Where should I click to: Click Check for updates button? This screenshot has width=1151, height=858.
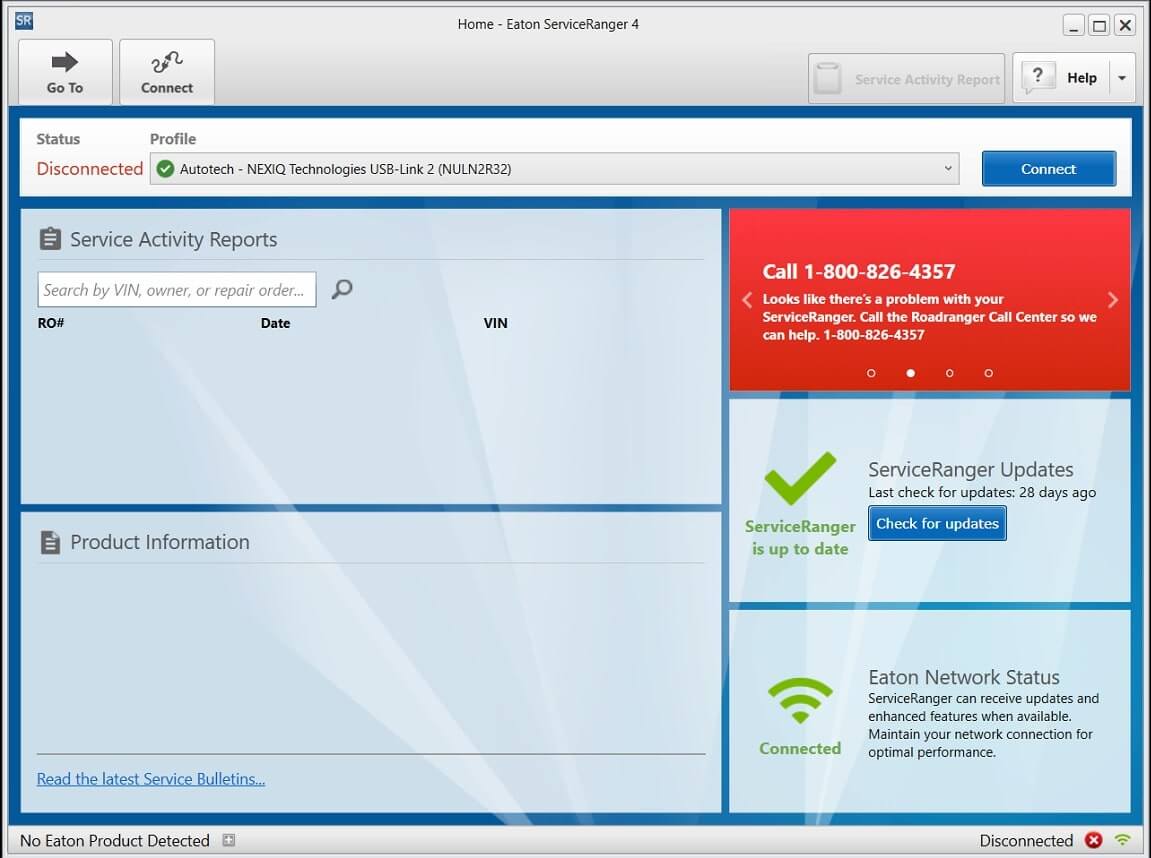point(937,523)
